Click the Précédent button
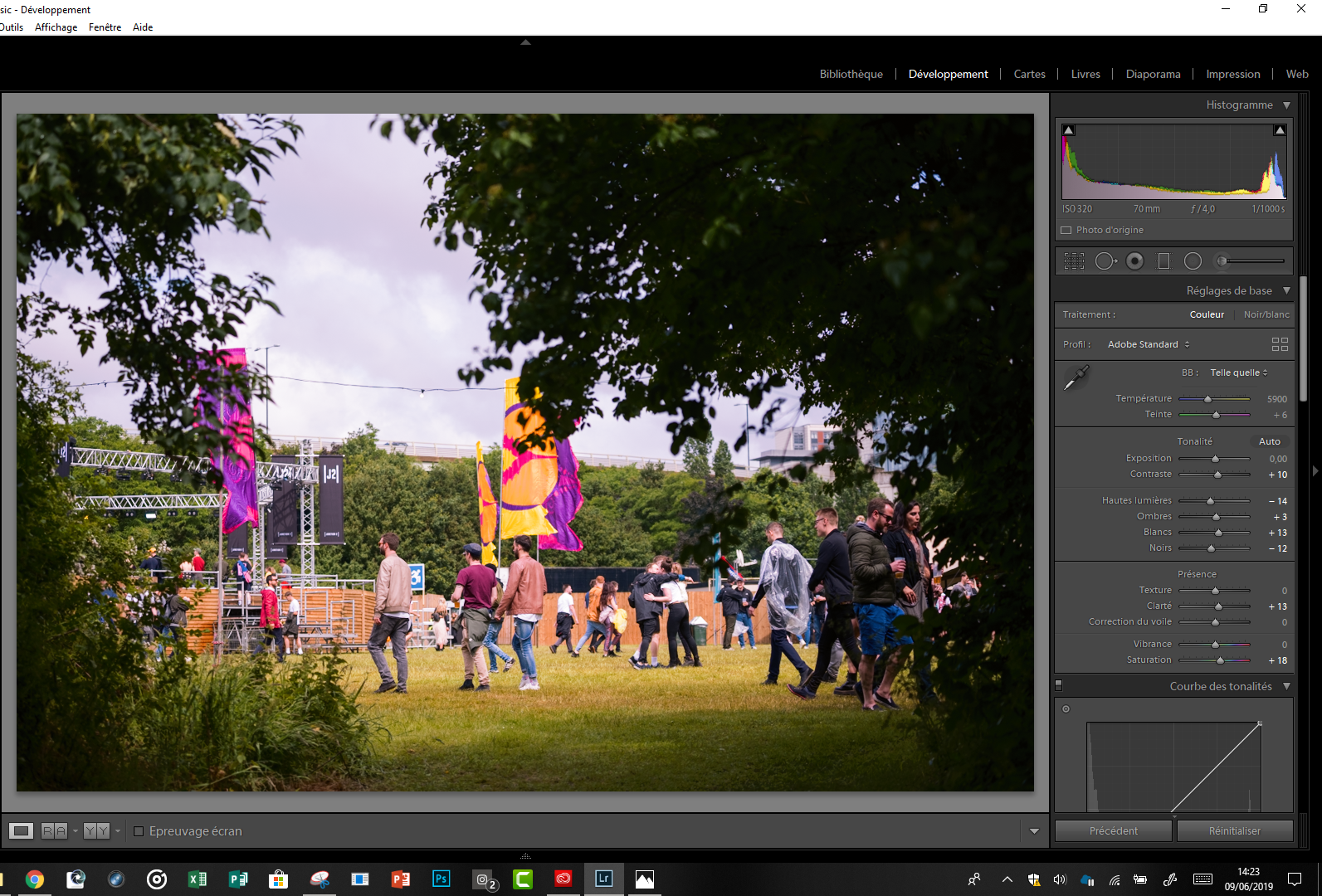The height and width of the screenshot is (896, 1322). click(1114, 830)
